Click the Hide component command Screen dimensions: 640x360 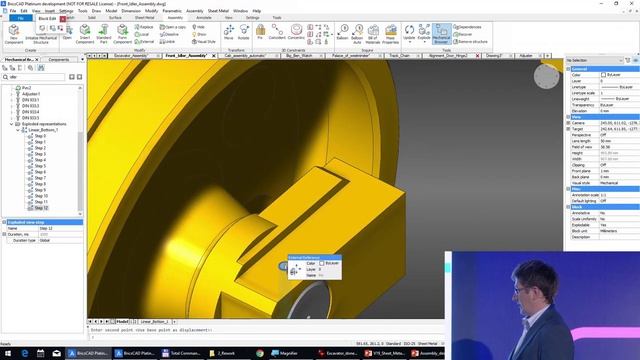198,27
